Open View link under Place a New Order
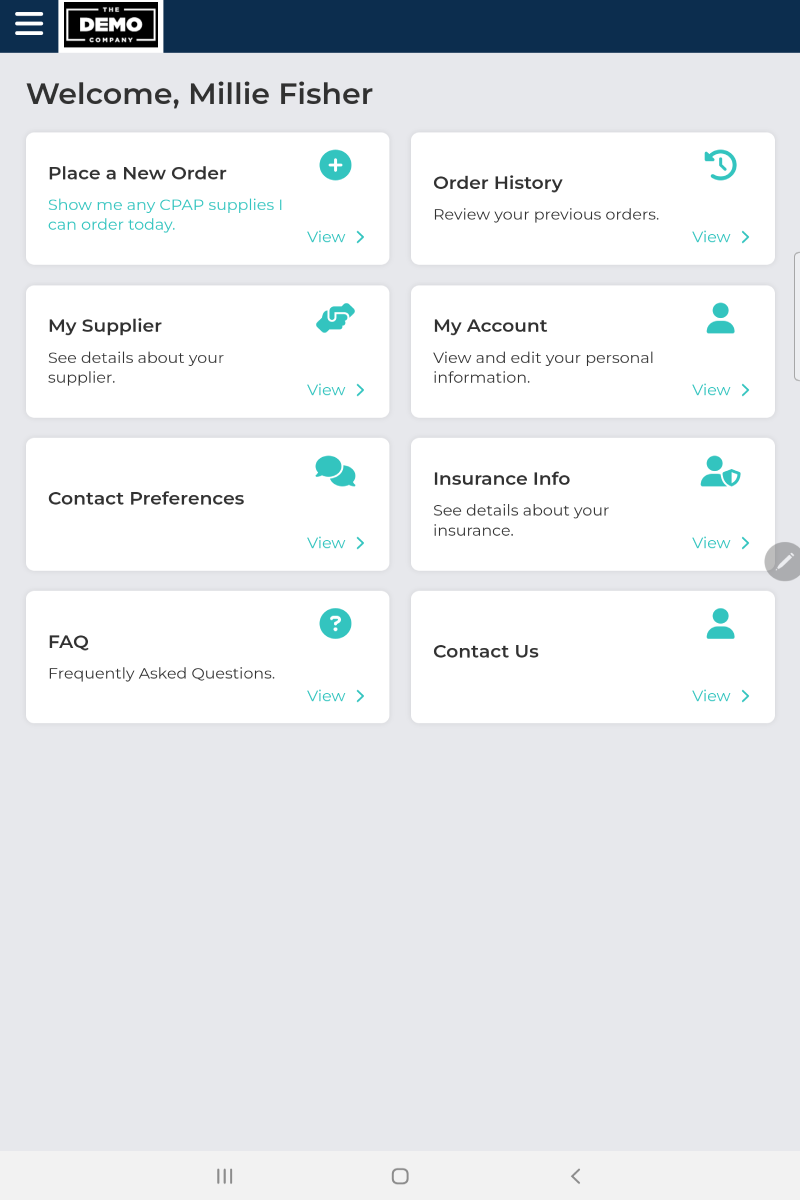 point(335,237)
